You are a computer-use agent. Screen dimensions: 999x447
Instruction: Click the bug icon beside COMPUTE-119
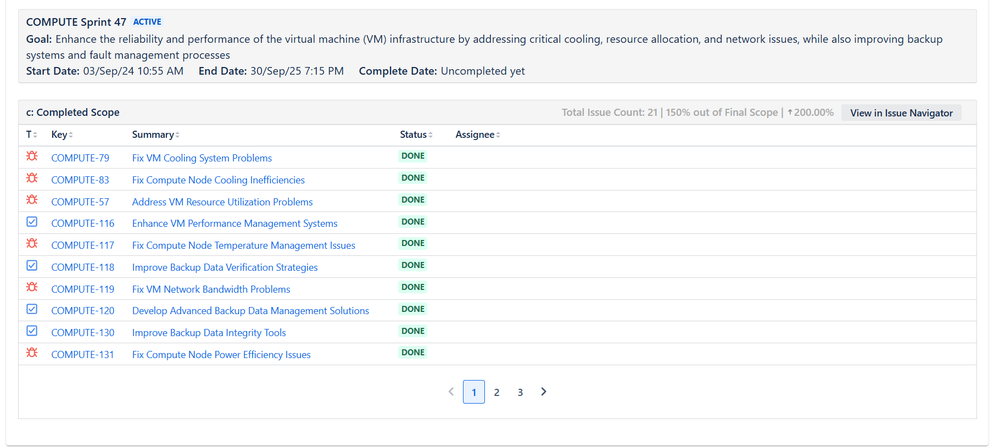point(32,287)
